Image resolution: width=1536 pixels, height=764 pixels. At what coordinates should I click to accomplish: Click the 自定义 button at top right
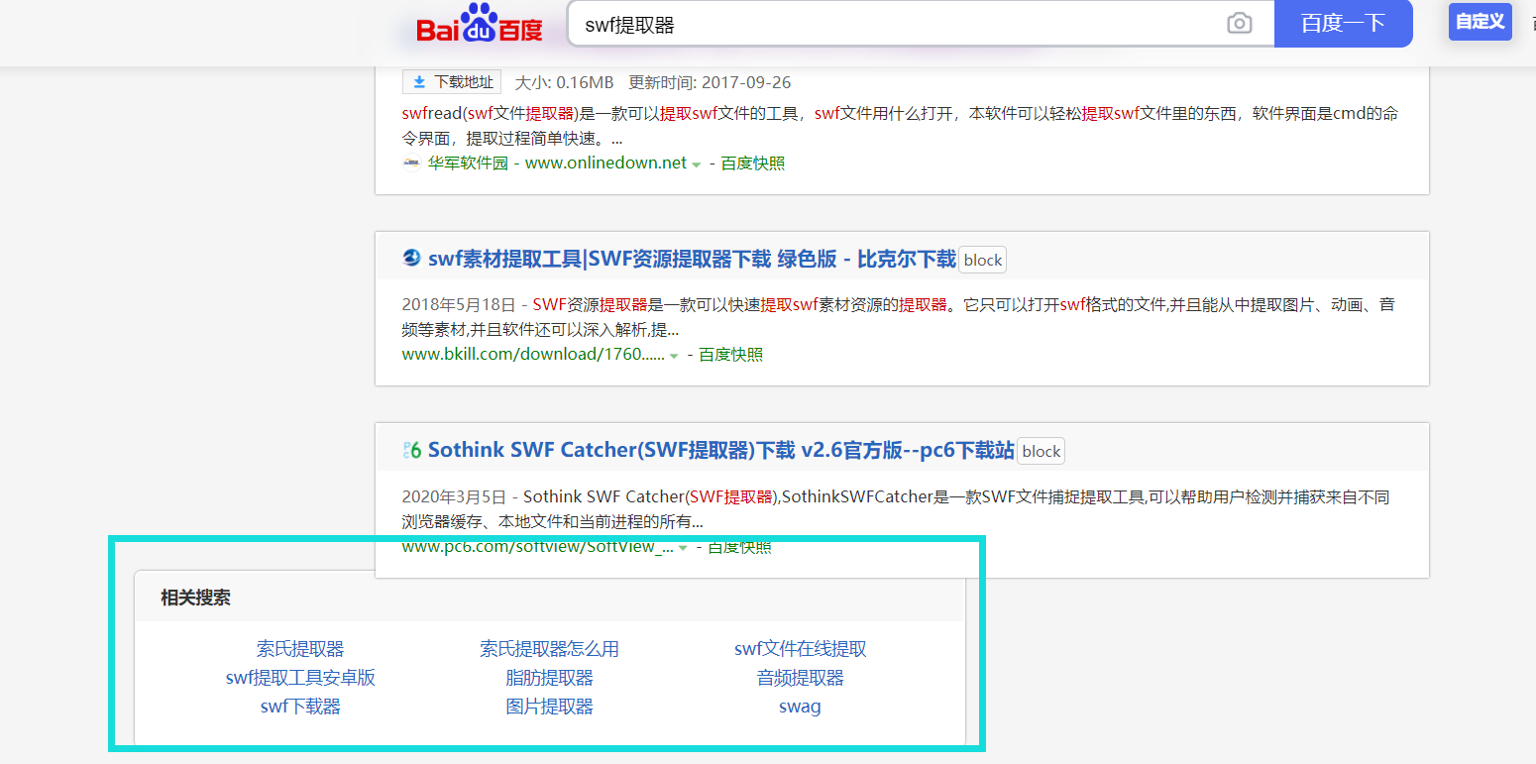click(1479, 22)
